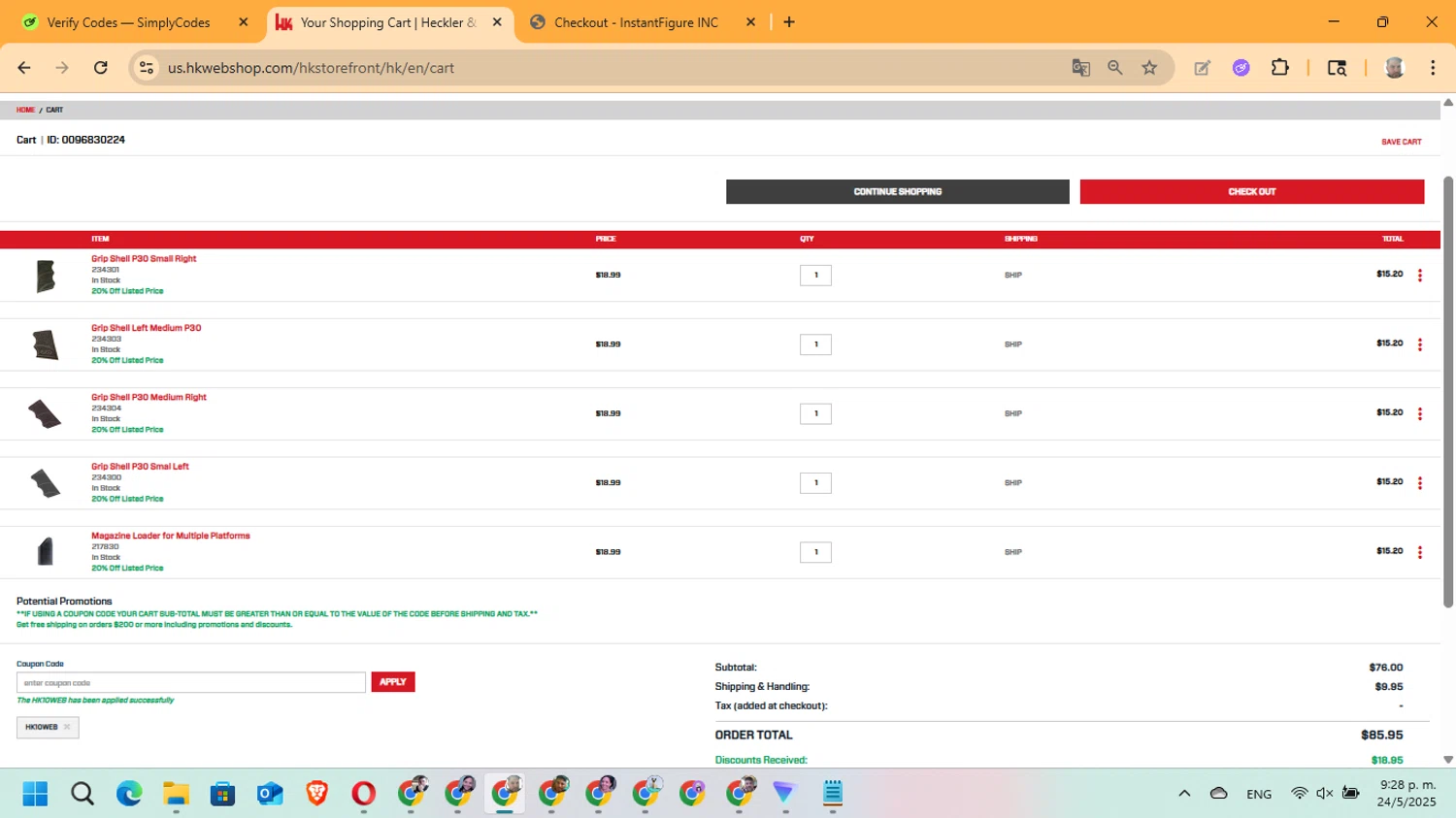The image size is (1456, 818).
Task: Edit quantity for Grip Shell P30 Medium Right
Action: point(815,413)
